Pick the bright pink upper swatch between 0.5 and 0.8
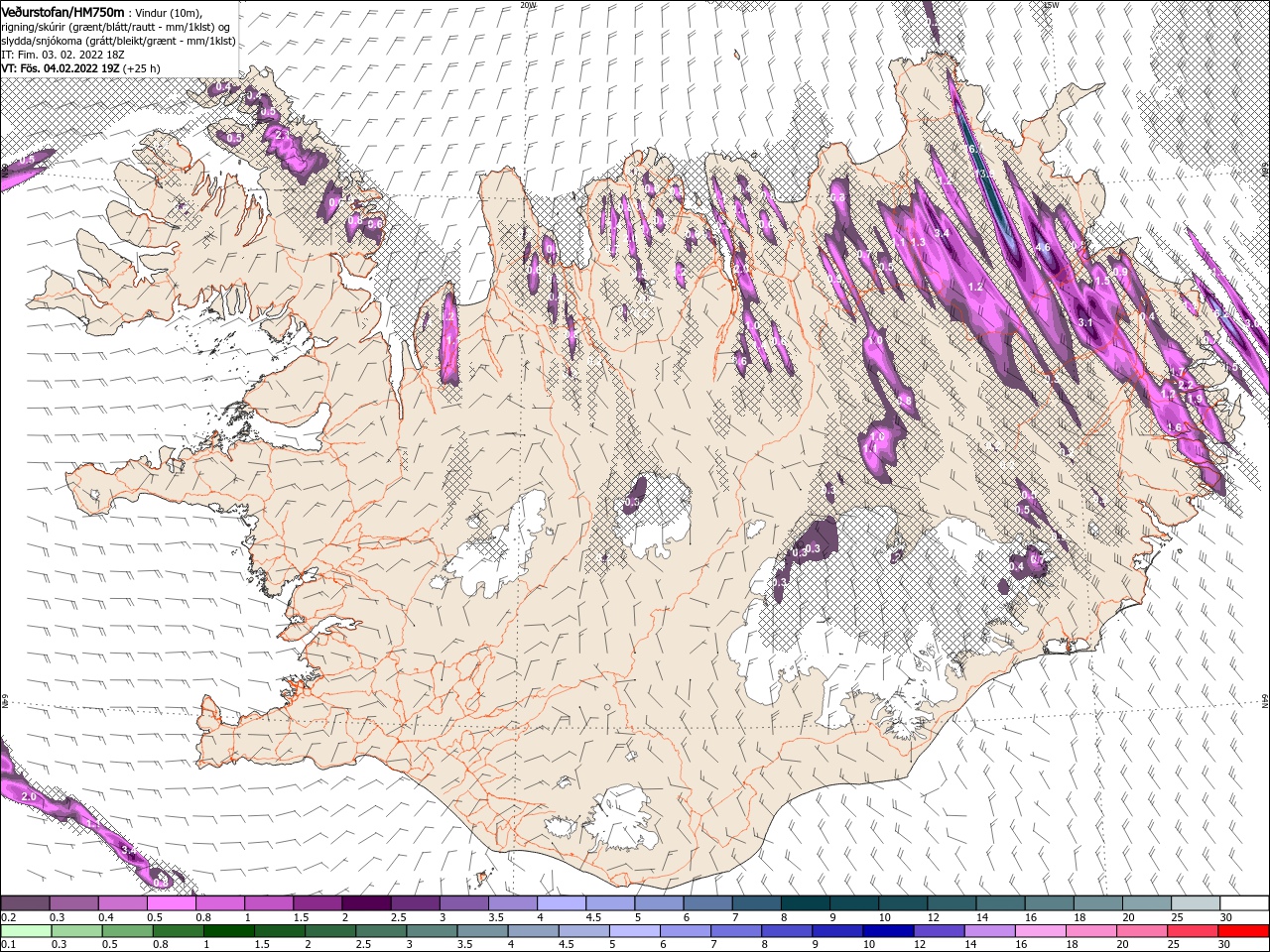 coord(171,902)
